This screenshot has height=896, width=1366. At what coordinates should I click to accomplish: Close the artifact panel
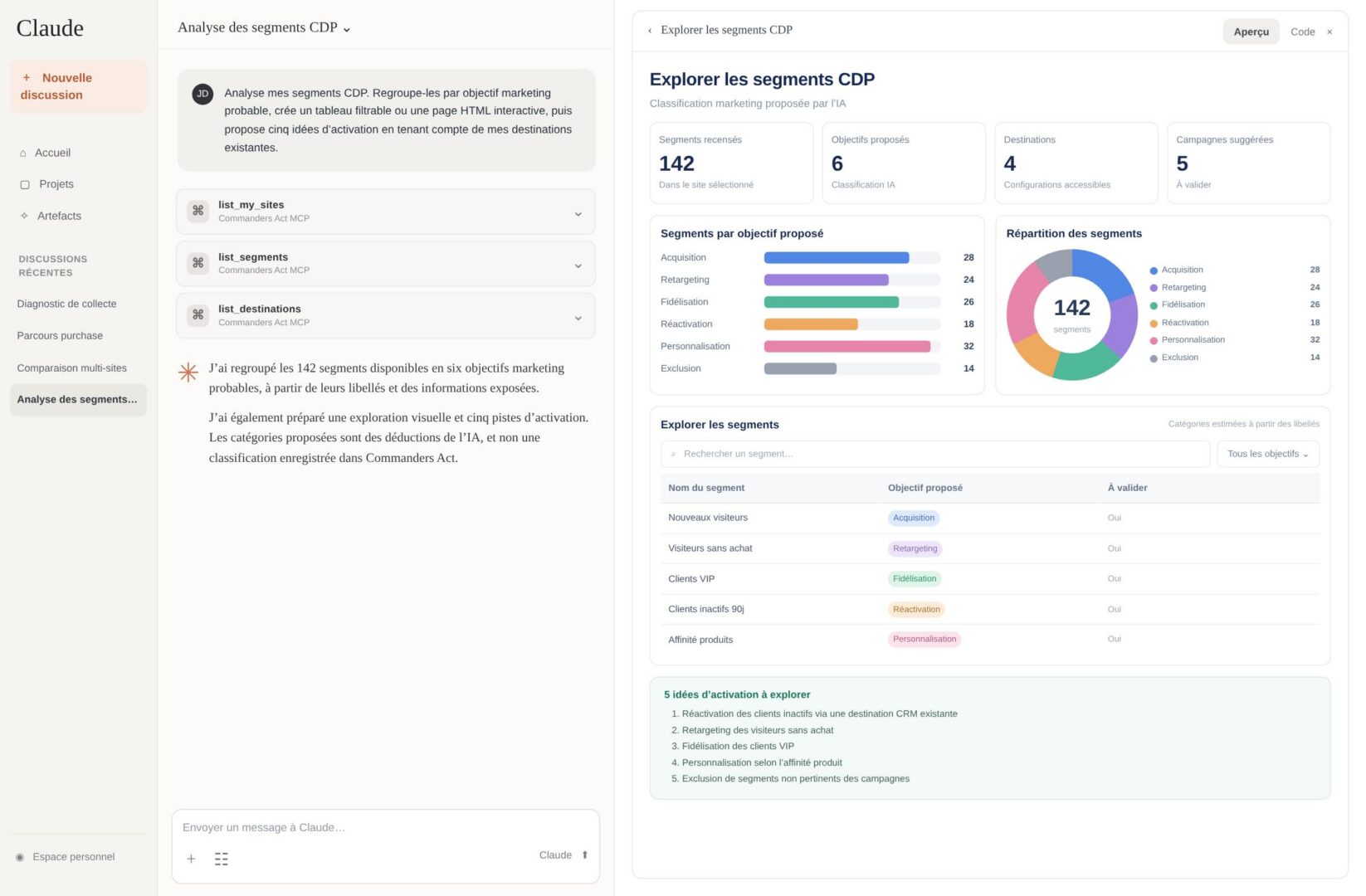pos(1329,32)
